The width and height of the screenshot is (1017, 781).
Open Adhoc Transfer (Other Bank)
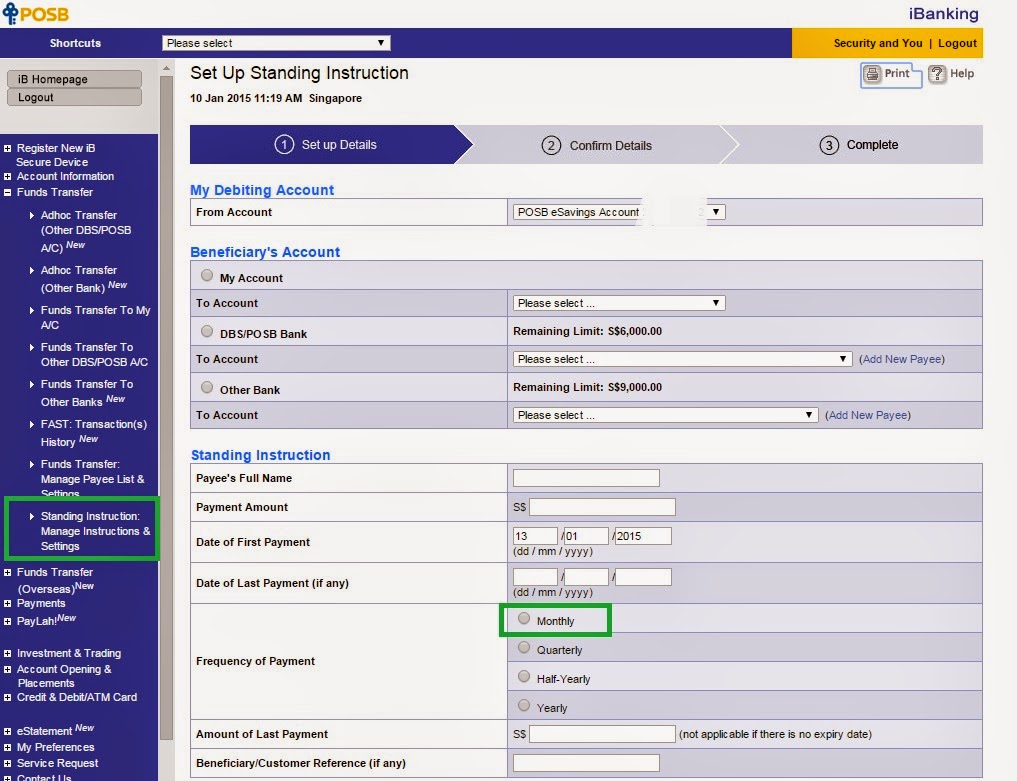84,279
